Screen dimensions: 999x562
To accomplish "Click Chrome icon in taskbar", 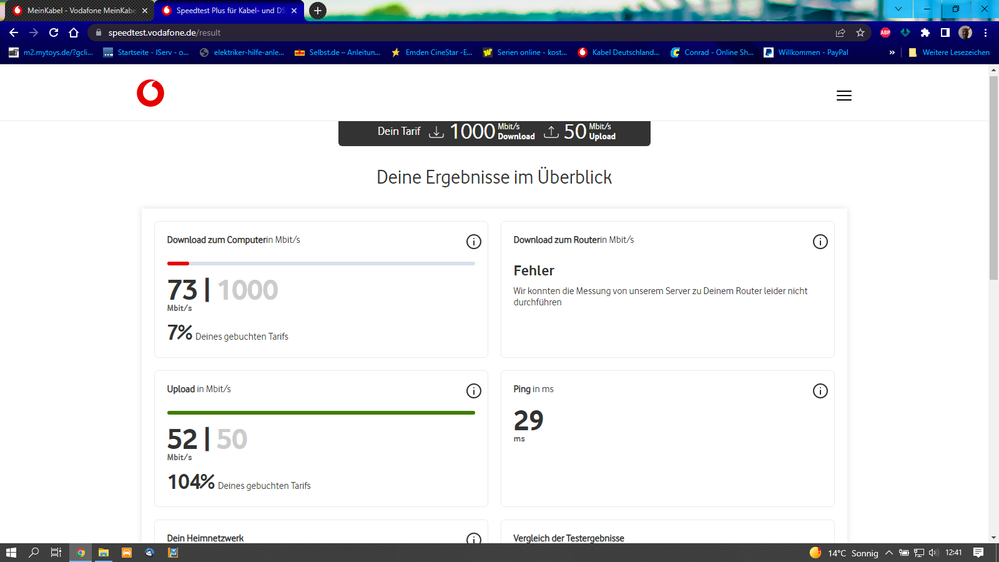I will (x=80, y=552).
